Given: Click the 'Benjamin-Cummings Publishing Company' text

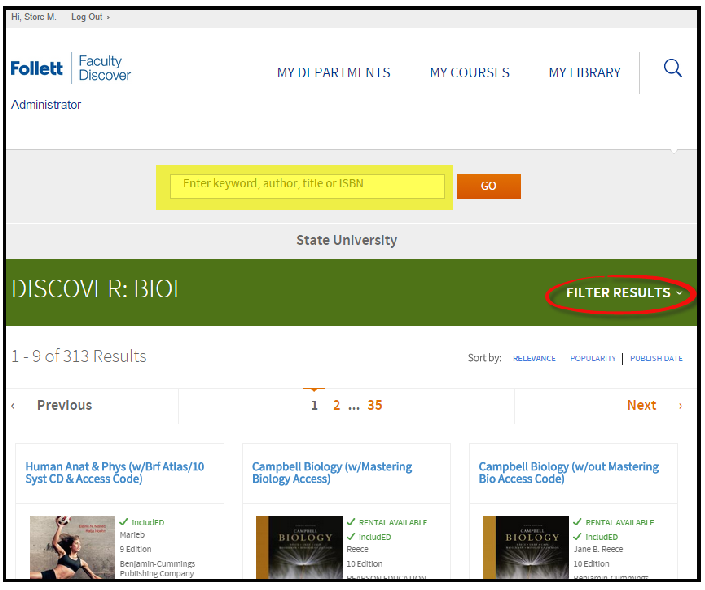Looking at the screenshot, I should click(x=157, y=568).
